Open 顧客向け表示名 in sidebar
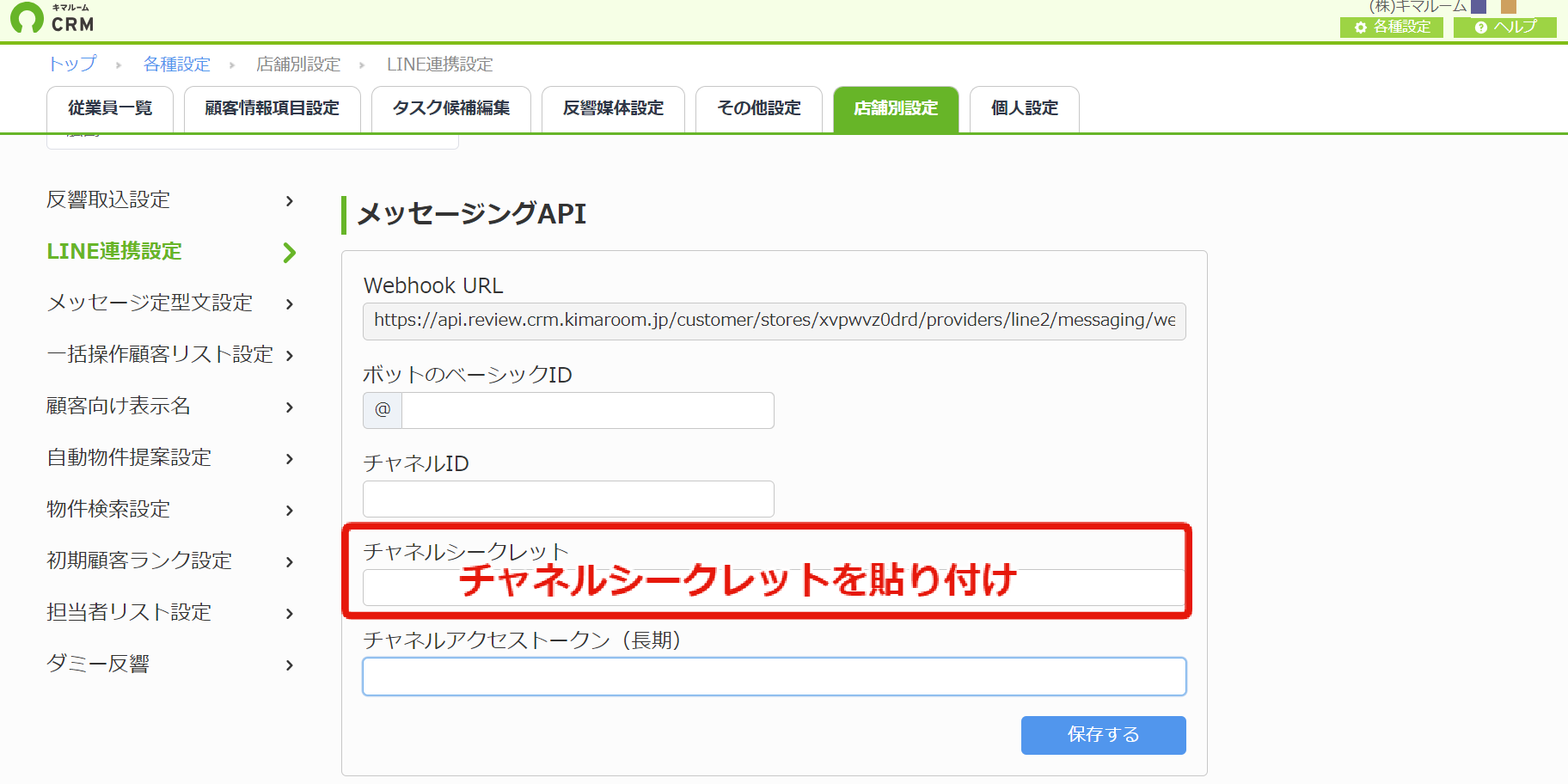Image resolution: width=1568 pixels, height=784 pixels. pyautogui.click(x=119, y=407)
